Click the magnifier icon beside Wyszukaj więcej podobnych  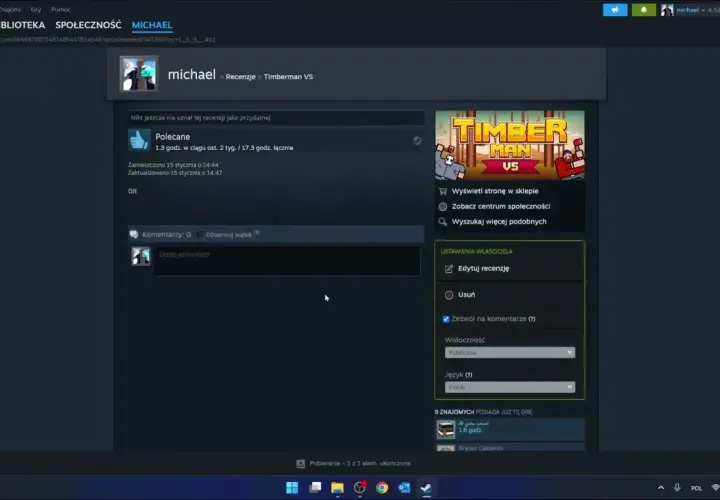[x=443, y=222]
